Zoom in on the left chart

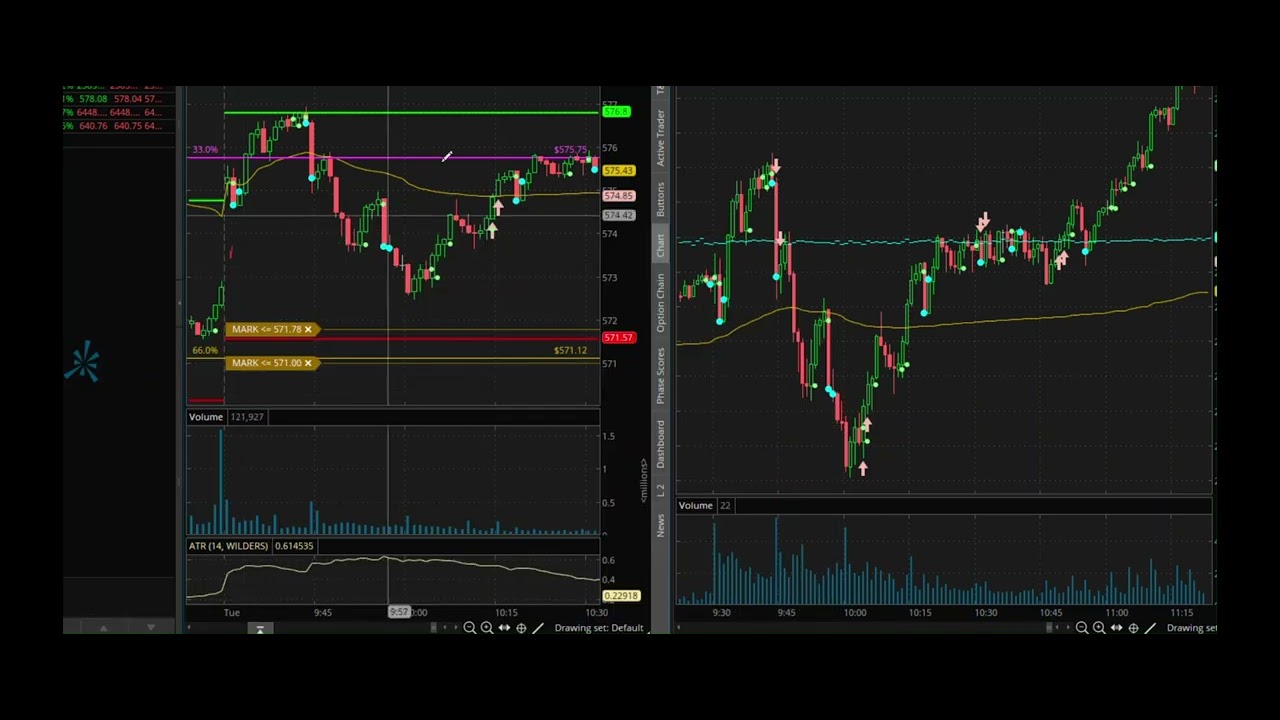(486, 628)
